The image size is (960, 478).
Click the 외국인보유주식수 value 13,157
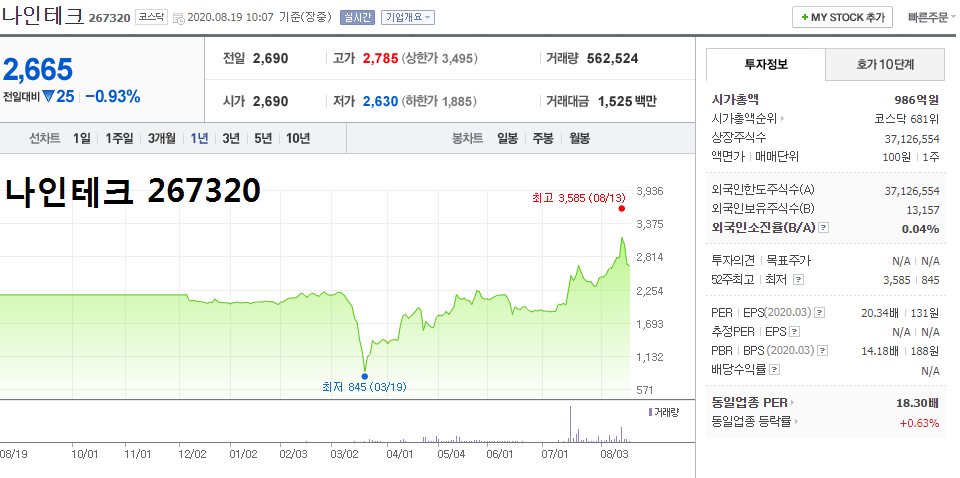(923, 209)
